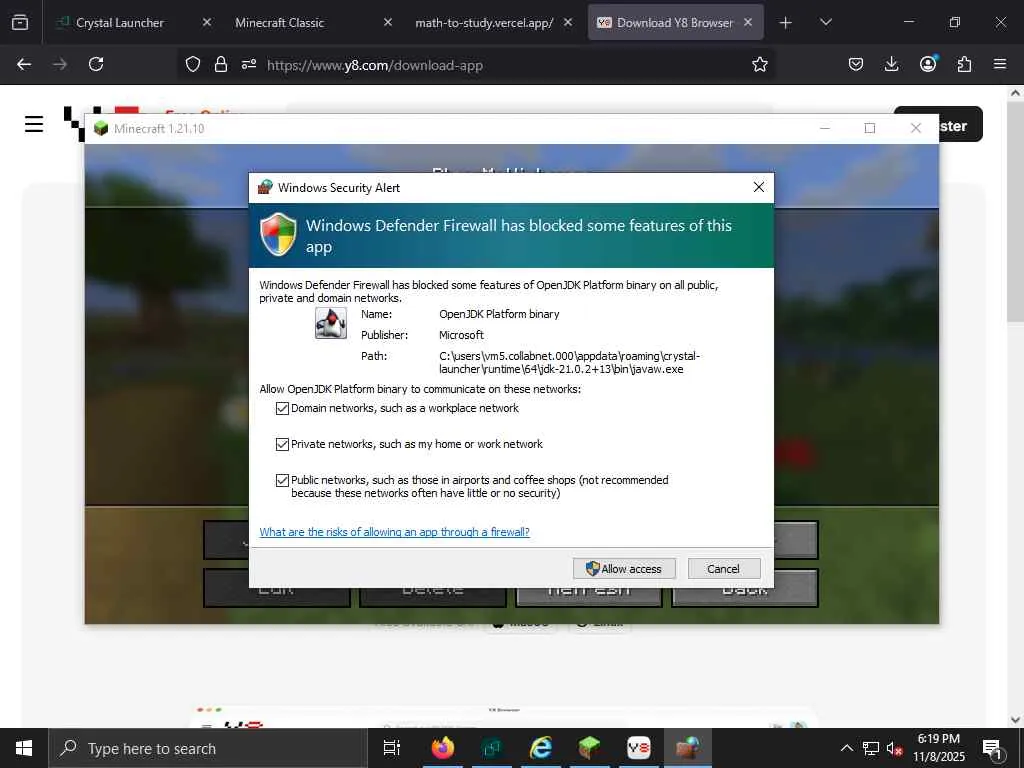
Task: Close the Minecraft 1.21.10 window
Action: click(x=916, y=128)
